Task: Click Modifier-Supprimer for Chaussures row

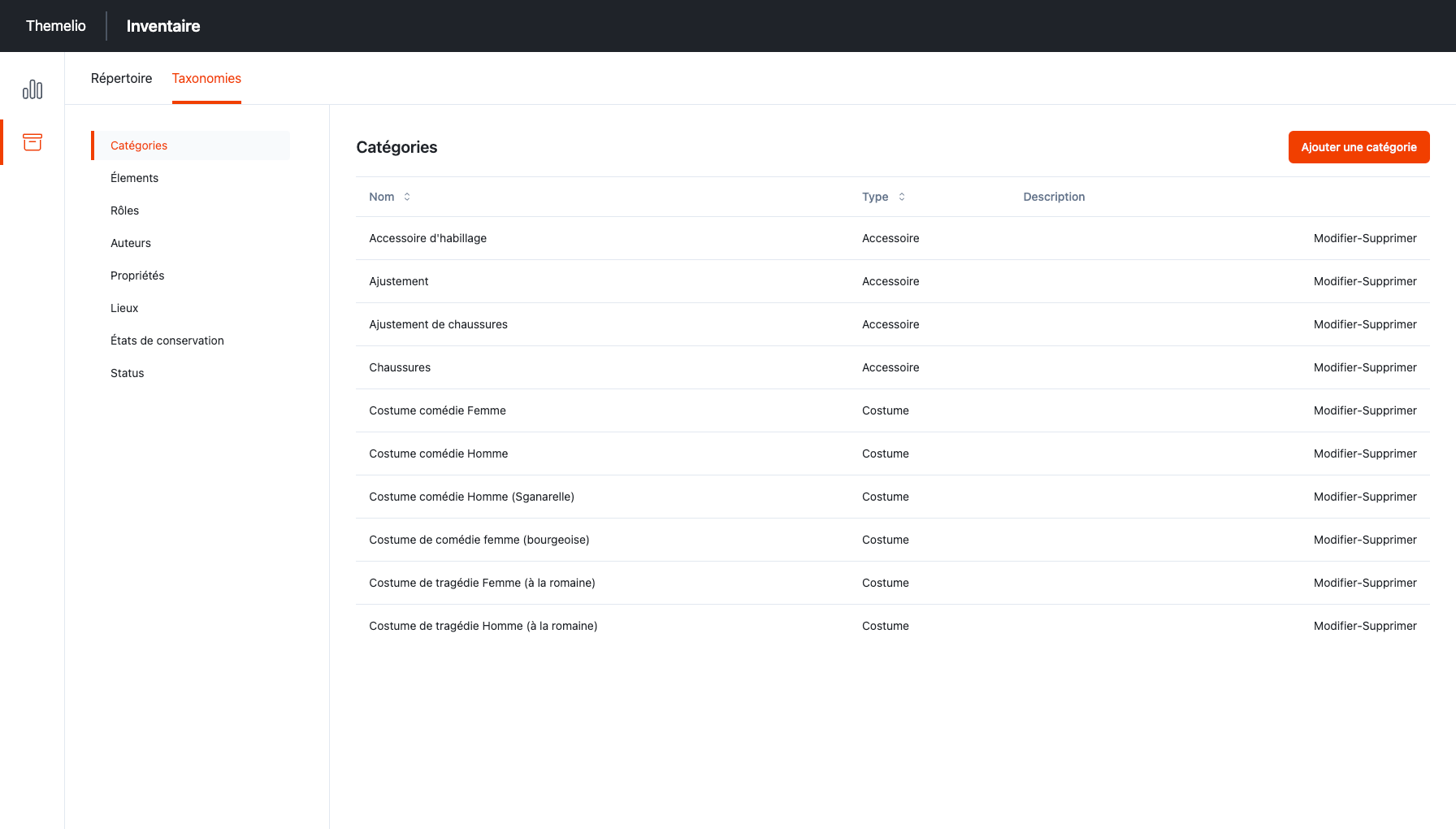Action: click(x=1365, y=367)
